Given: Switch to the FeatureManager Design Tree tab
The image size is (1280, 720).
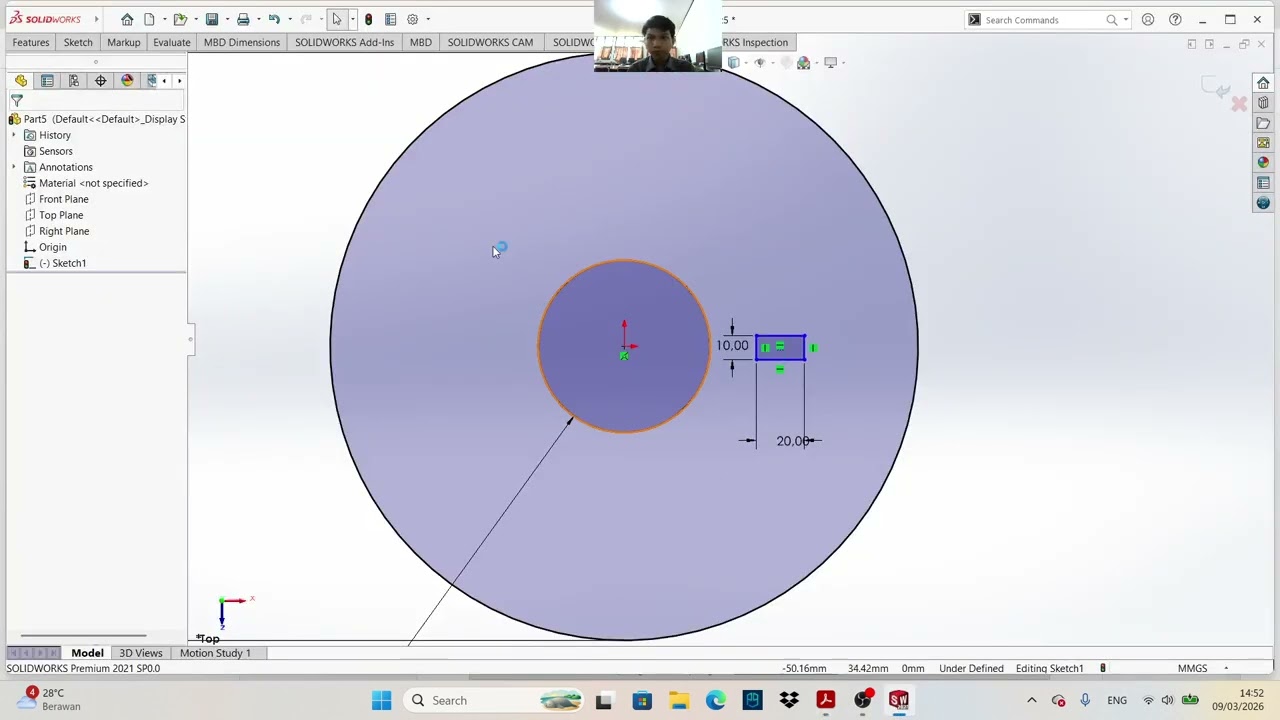Looking at the screenshot, I should pos(21,81).
